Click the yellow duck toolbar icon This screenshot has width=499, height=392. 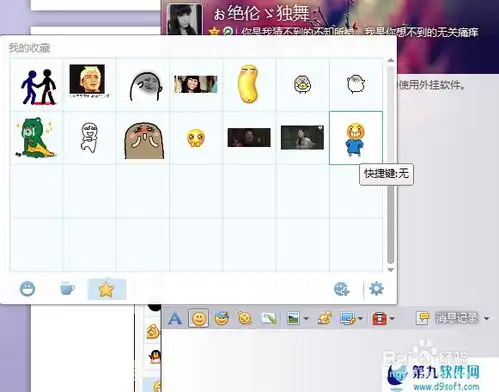[324, 318]
